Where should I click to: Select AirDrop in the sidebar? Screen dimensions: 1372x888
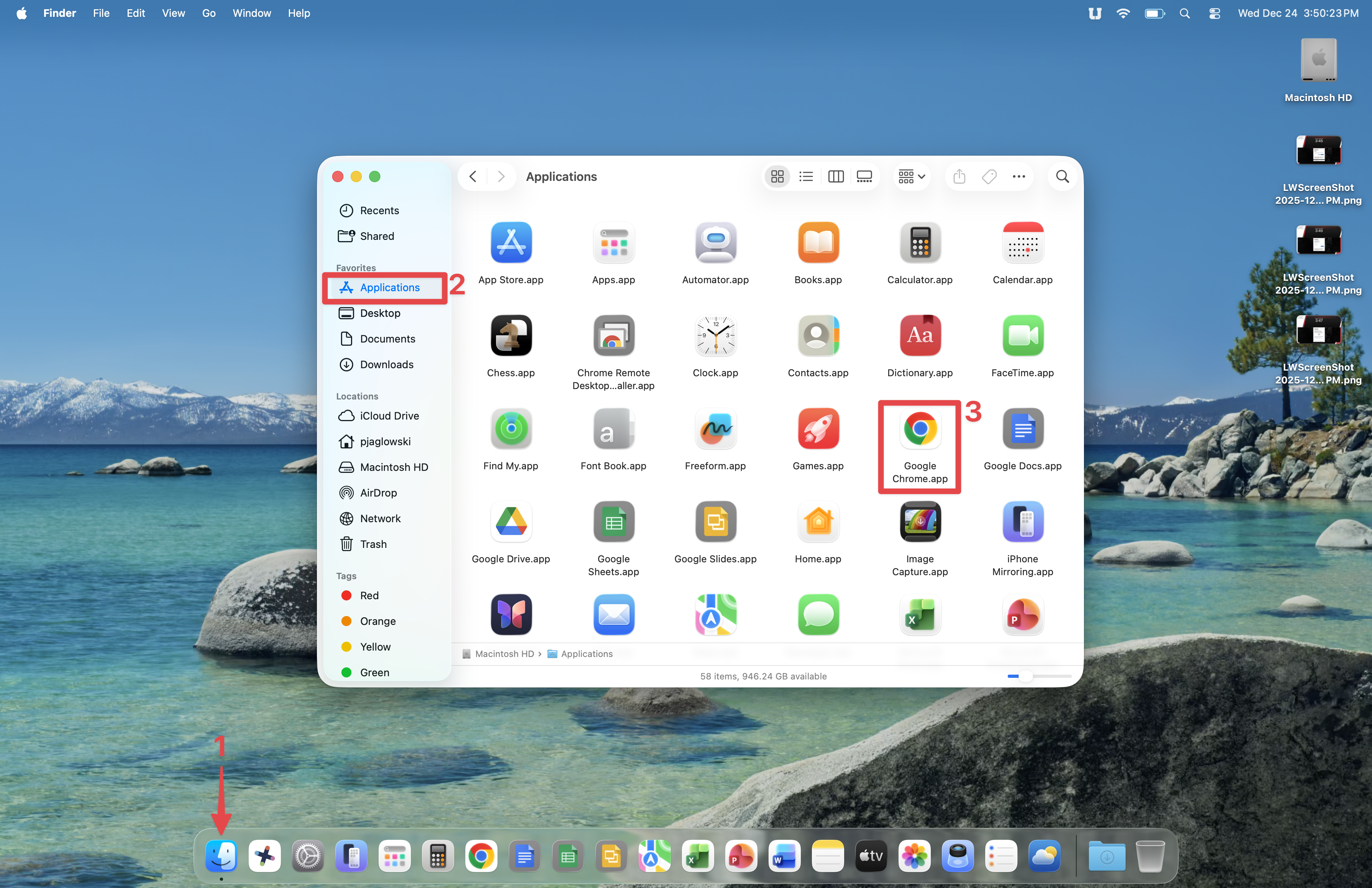coord(378,493)
